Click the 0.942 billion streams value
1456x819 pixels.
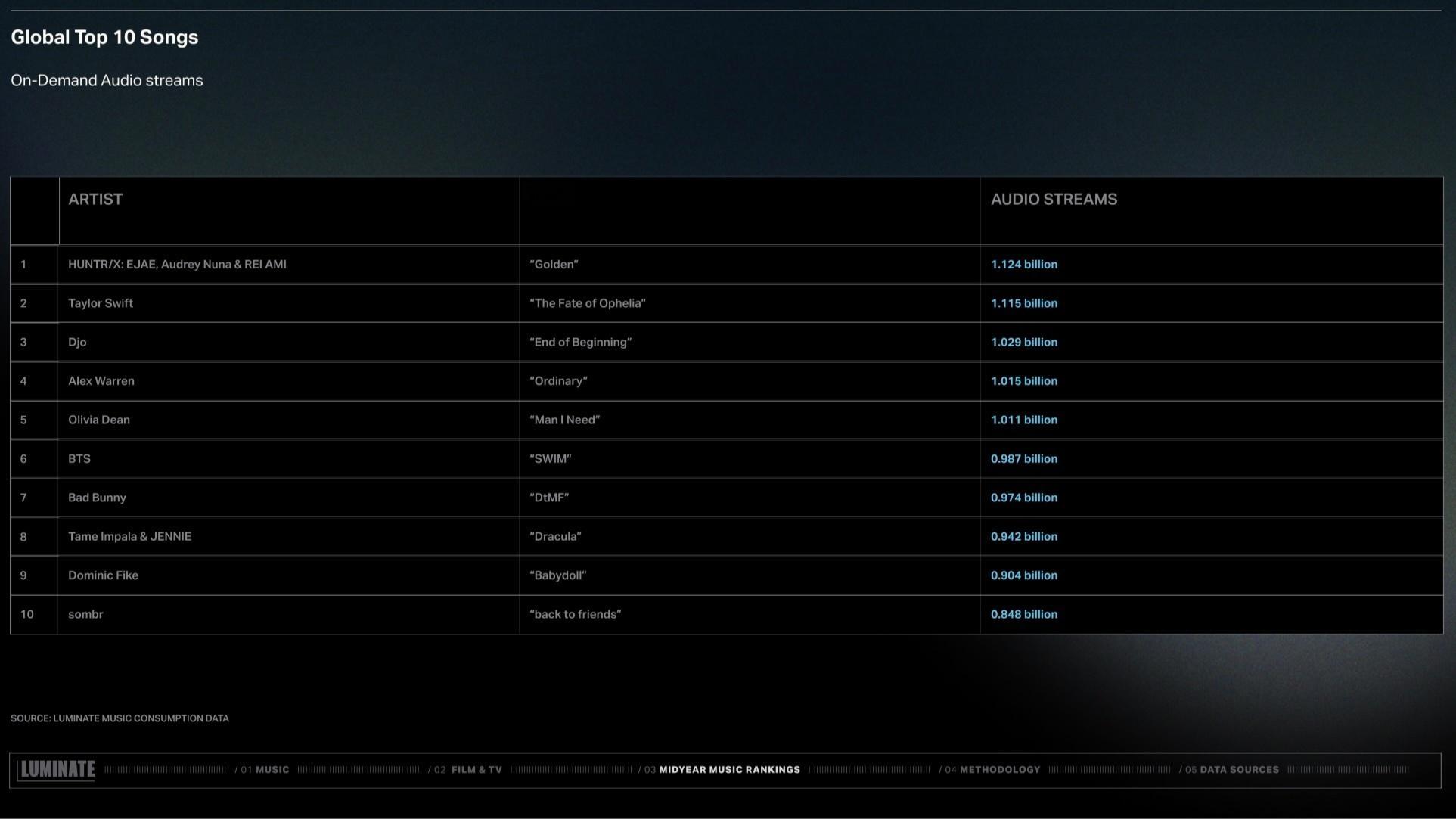pos(1024,537)
